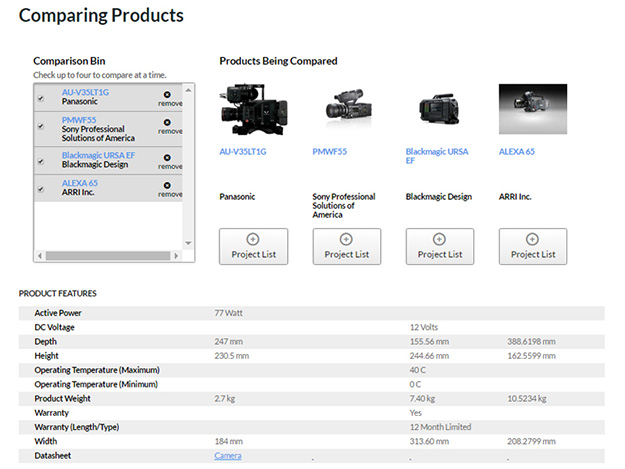
Task: Click the Sony PMWF55 camera thumbnail
Action: coord(346,109)
